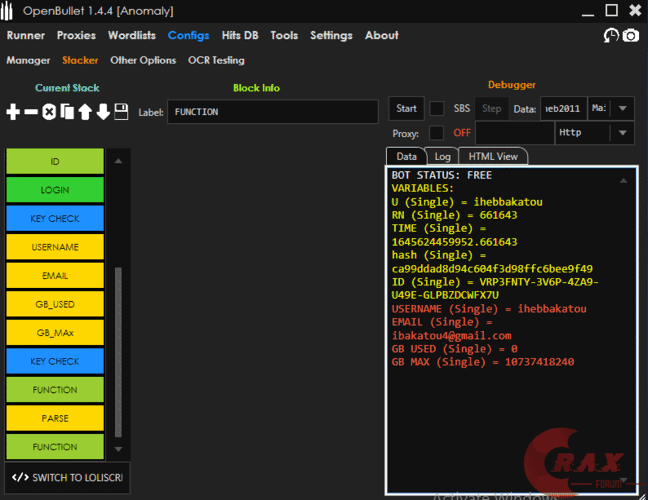Screen dimensions: 648x500
Task: Select the blue KEY CHECK block below GB_MAx
Action: click(x=55, y=361)
